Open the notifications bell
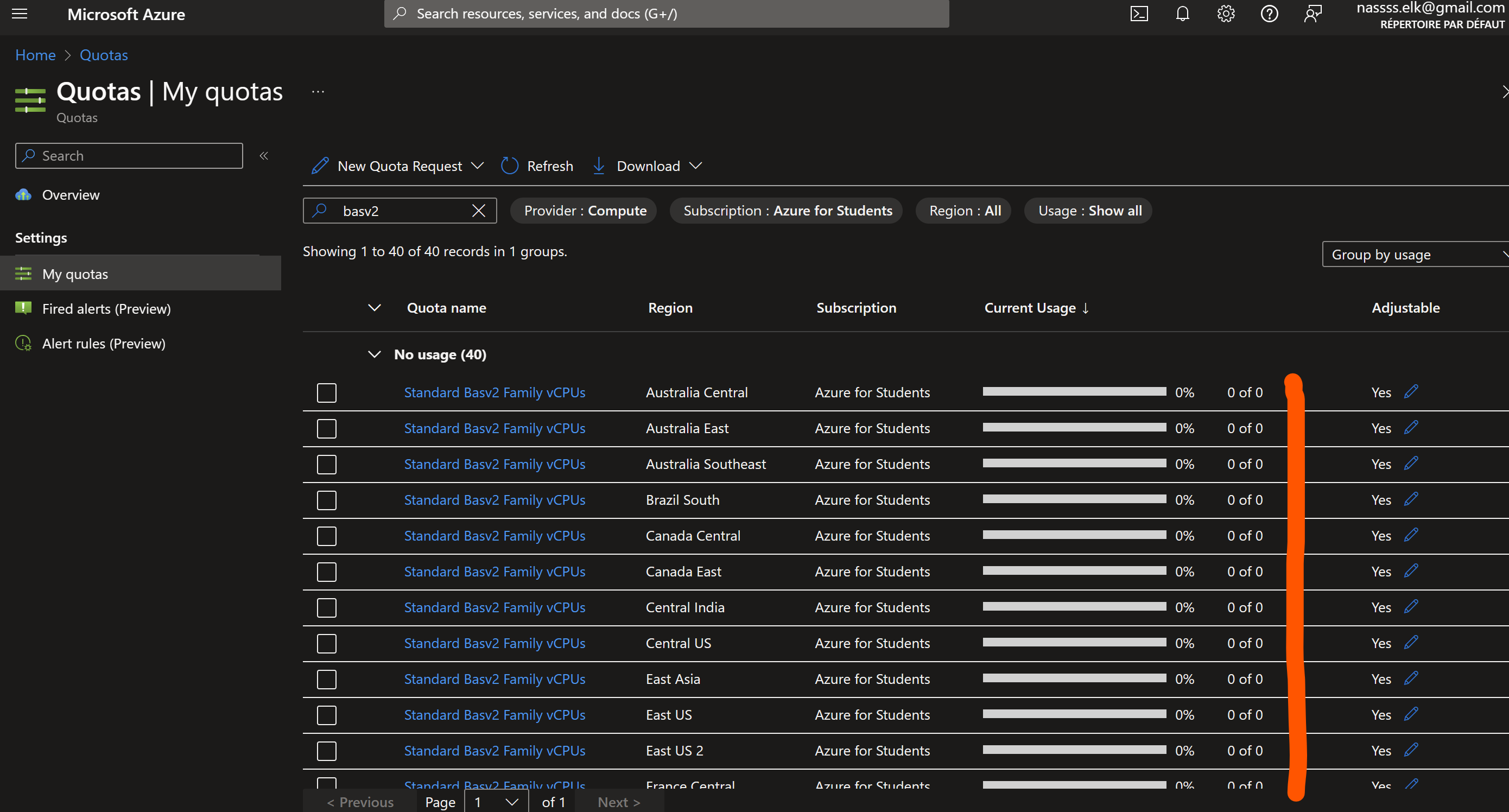 (1182, 14)
